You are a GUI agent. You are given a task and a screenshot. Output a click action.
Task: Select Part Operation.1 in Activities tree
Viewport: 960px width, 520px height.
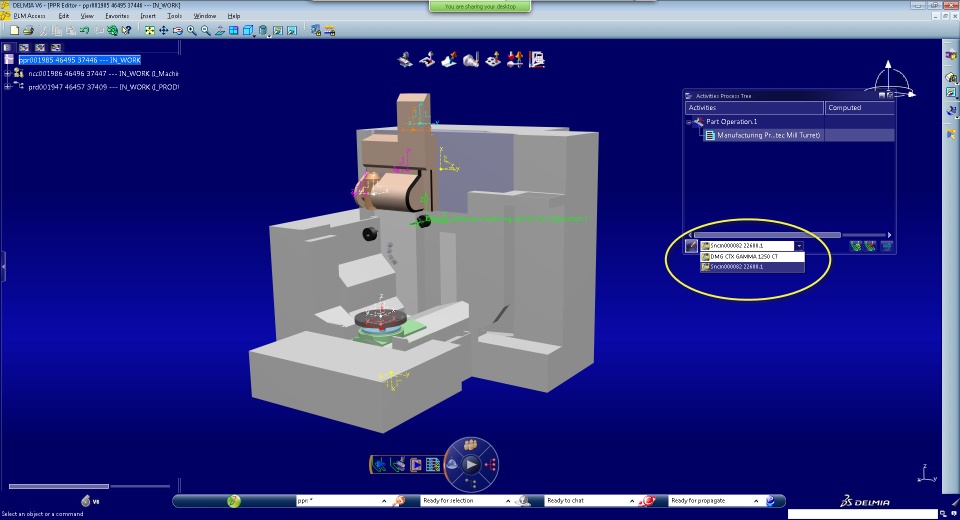coord(731,121)
